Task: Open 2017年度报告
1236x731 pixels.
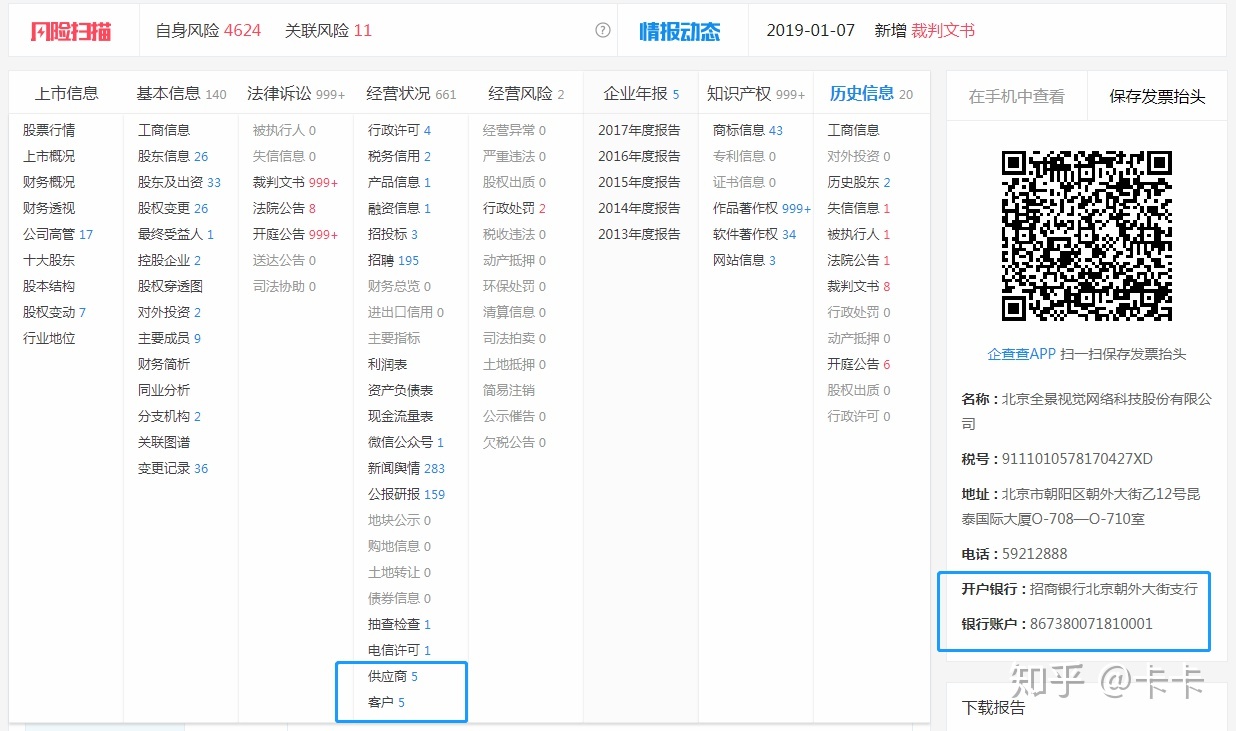Action: (x=639, y=130)
